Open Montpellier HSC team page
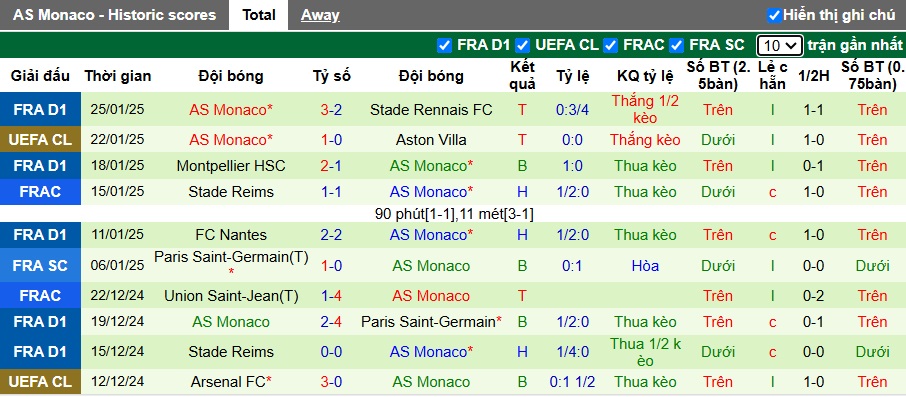906x397 pixels. pos(231,166)
